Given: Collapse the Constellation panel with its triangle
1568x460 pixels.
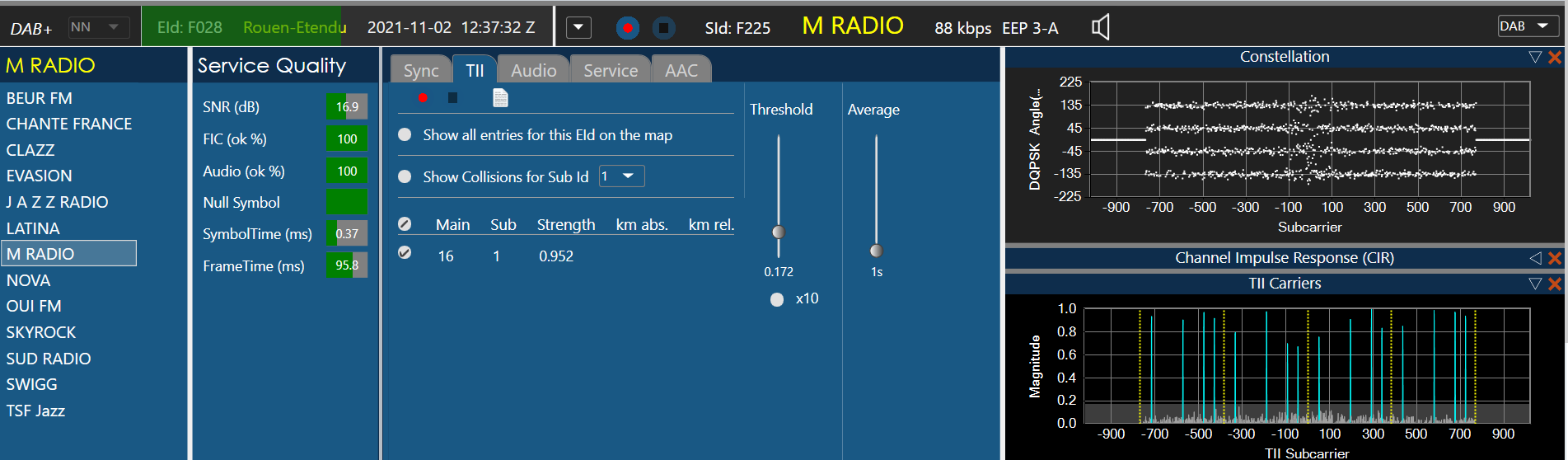Looking at the screenshot, I should point(1535,57).
